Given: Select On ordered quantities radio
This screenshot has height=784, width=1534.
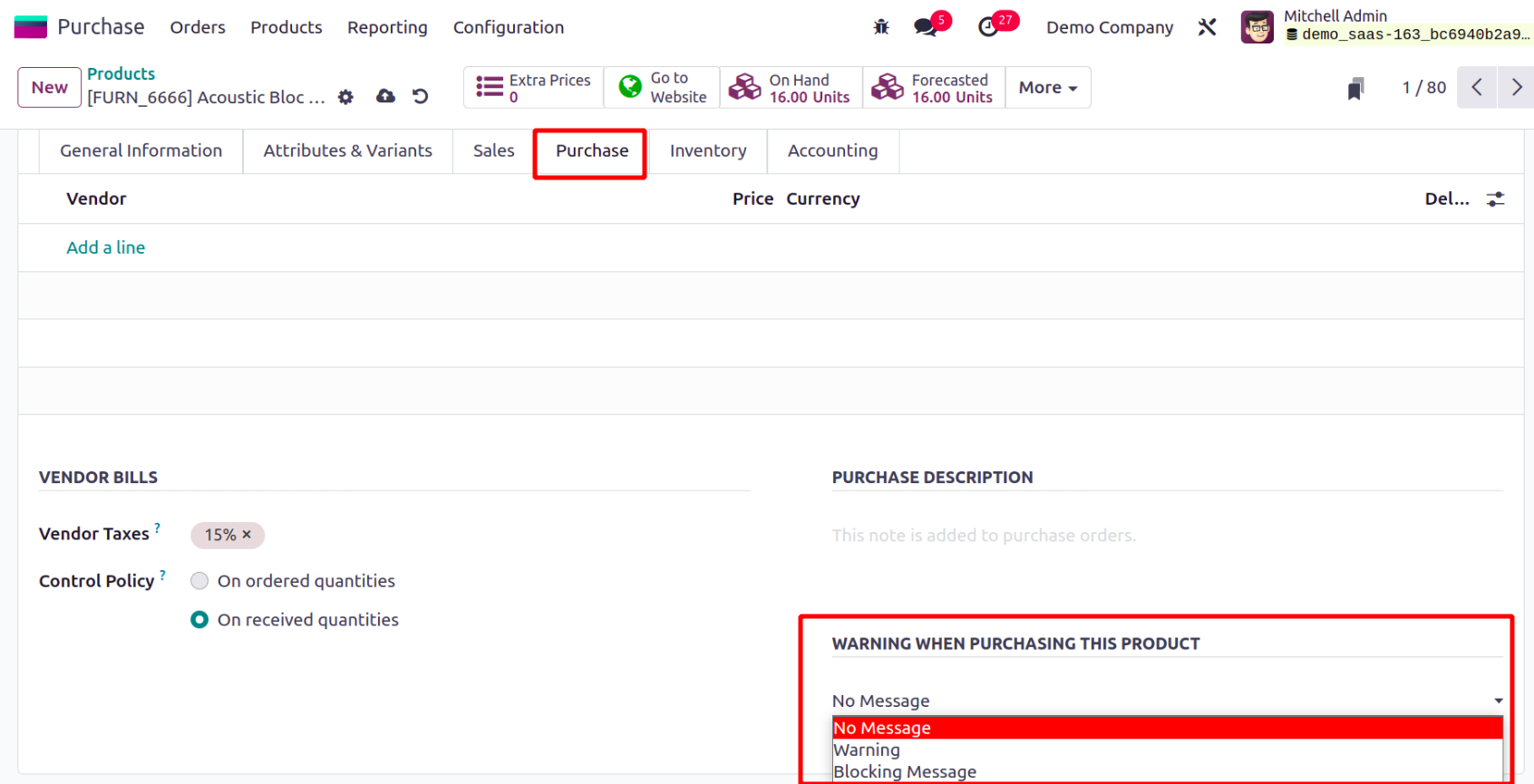Looking at the screenshot, I should point(199,581).
